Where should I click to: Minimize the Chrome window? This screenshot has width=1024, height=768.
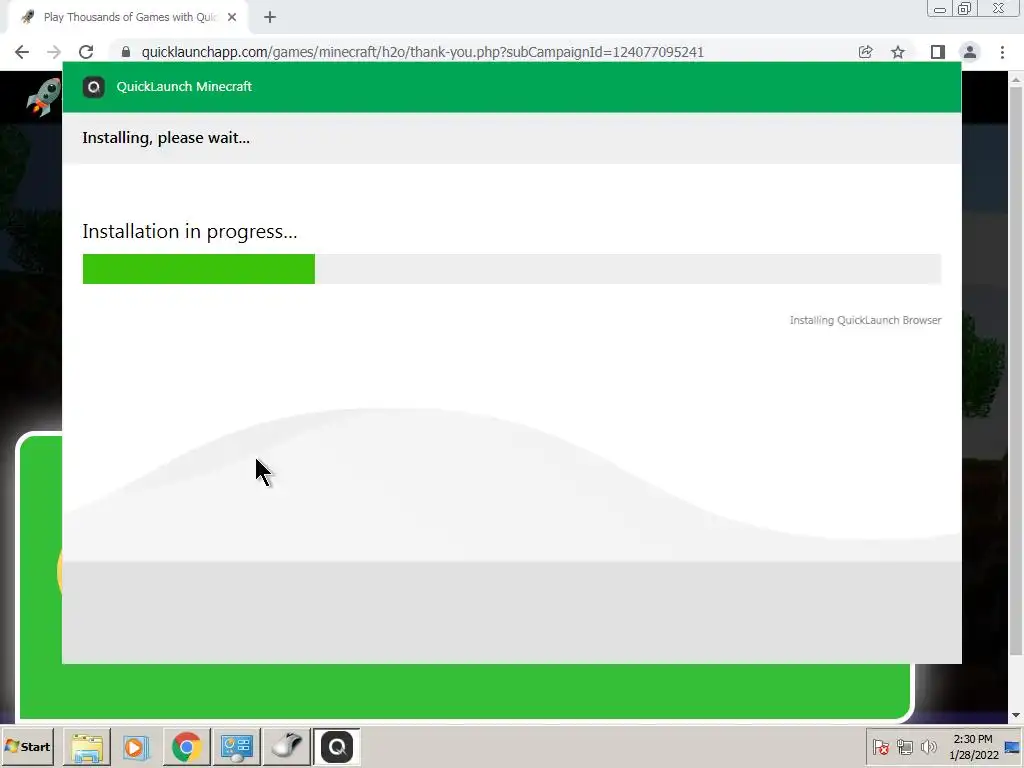coord(940,9)
